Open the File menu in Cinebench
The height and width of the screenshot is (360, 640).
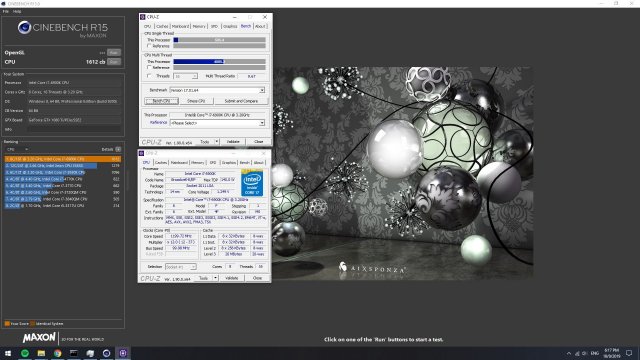[x=6, y=11]
